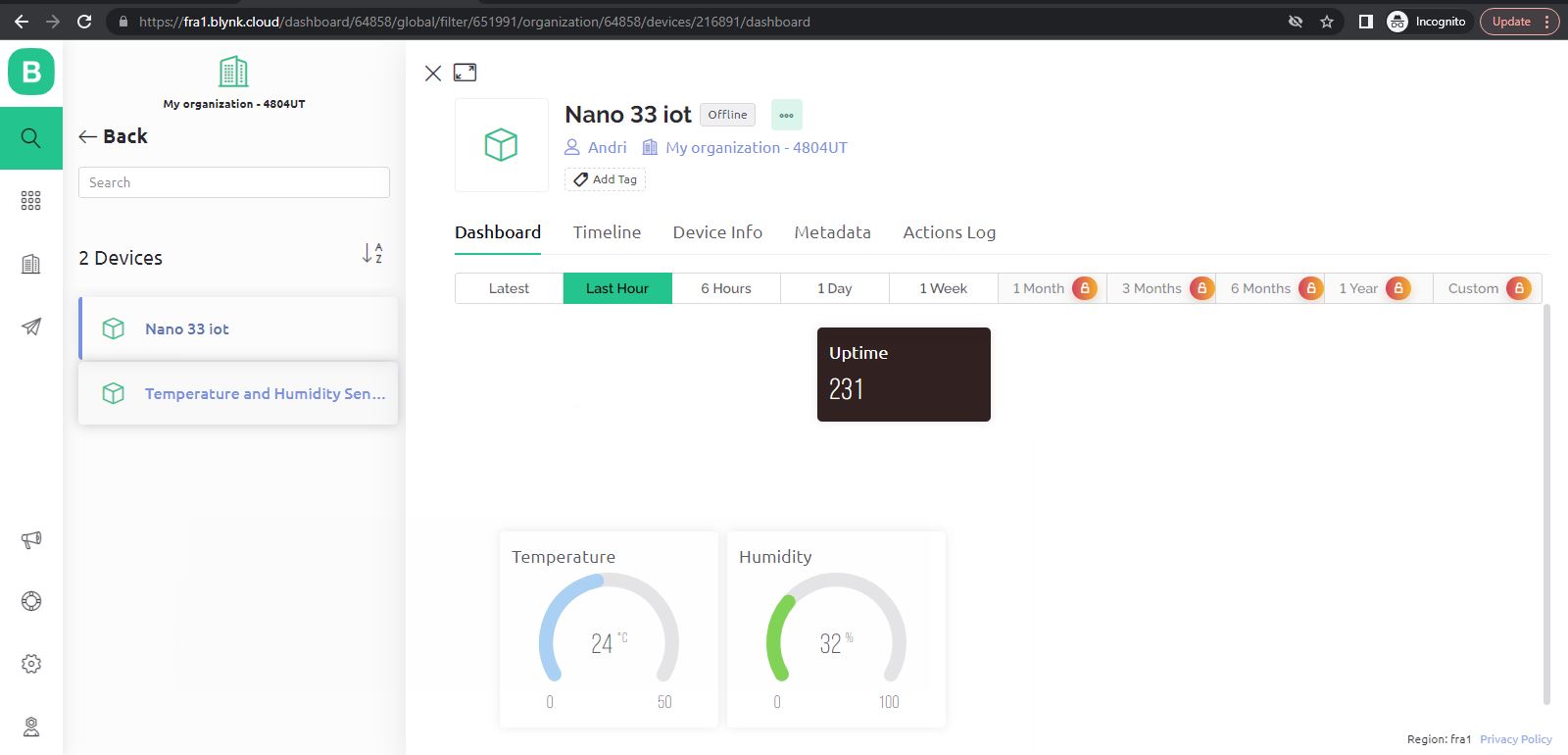Image resolution: width=1568 pixels, height=755 pixels.
Task: Click the Humidity gauge arc
Action: pyautogui.click(x=836, y=628)
